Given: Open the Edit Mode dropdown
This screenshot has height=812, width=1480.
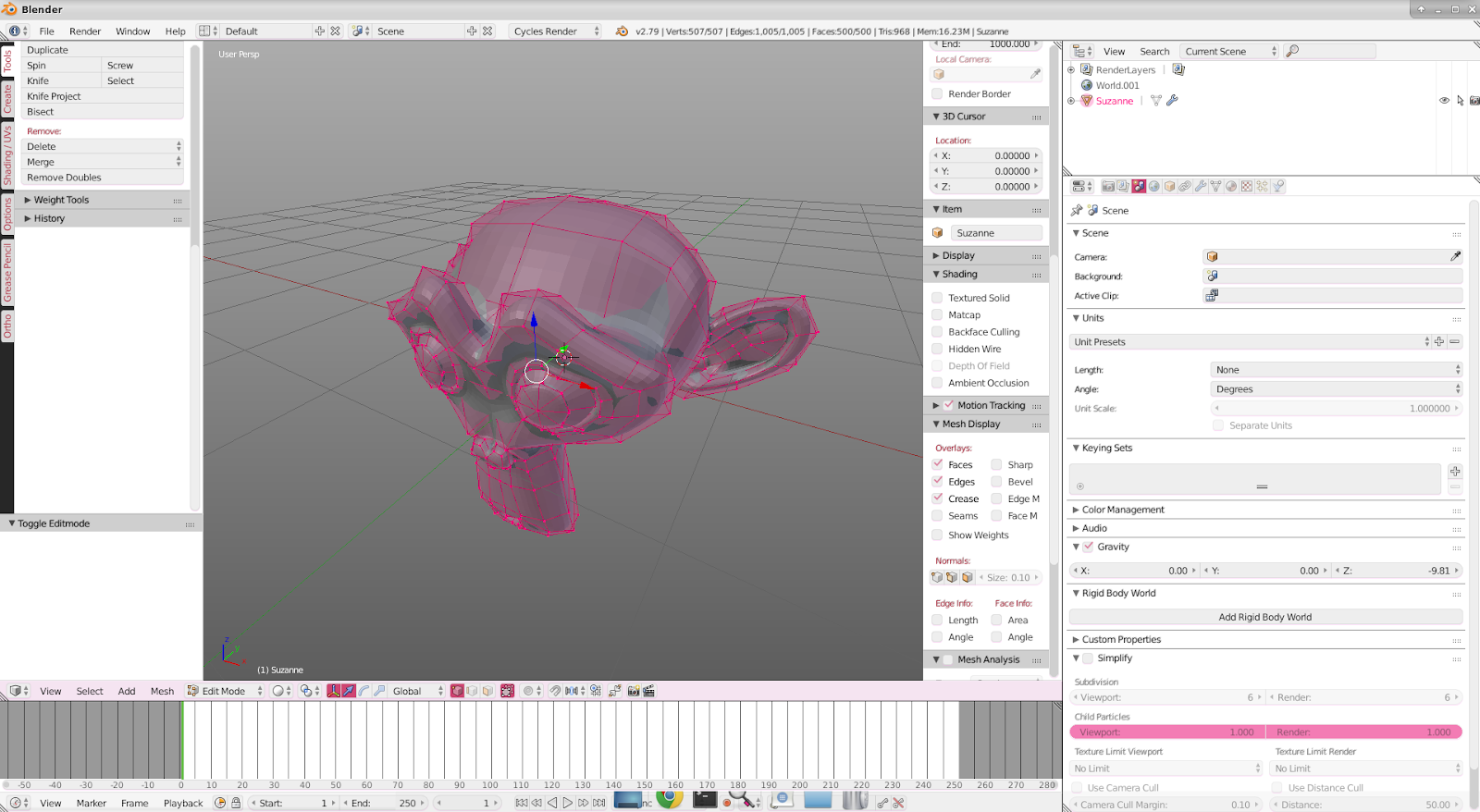Looking at the screenshot, I should tap(225, 691).
